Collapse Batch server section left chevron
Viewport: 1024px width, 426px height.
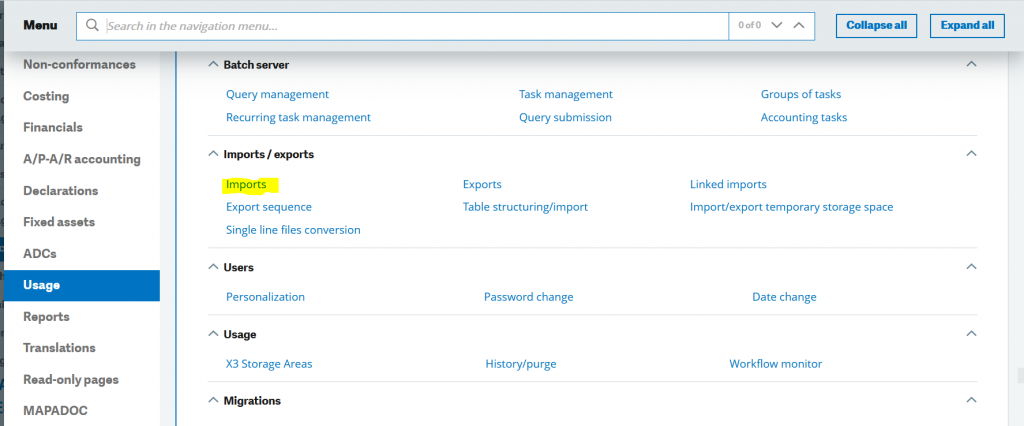213,65
